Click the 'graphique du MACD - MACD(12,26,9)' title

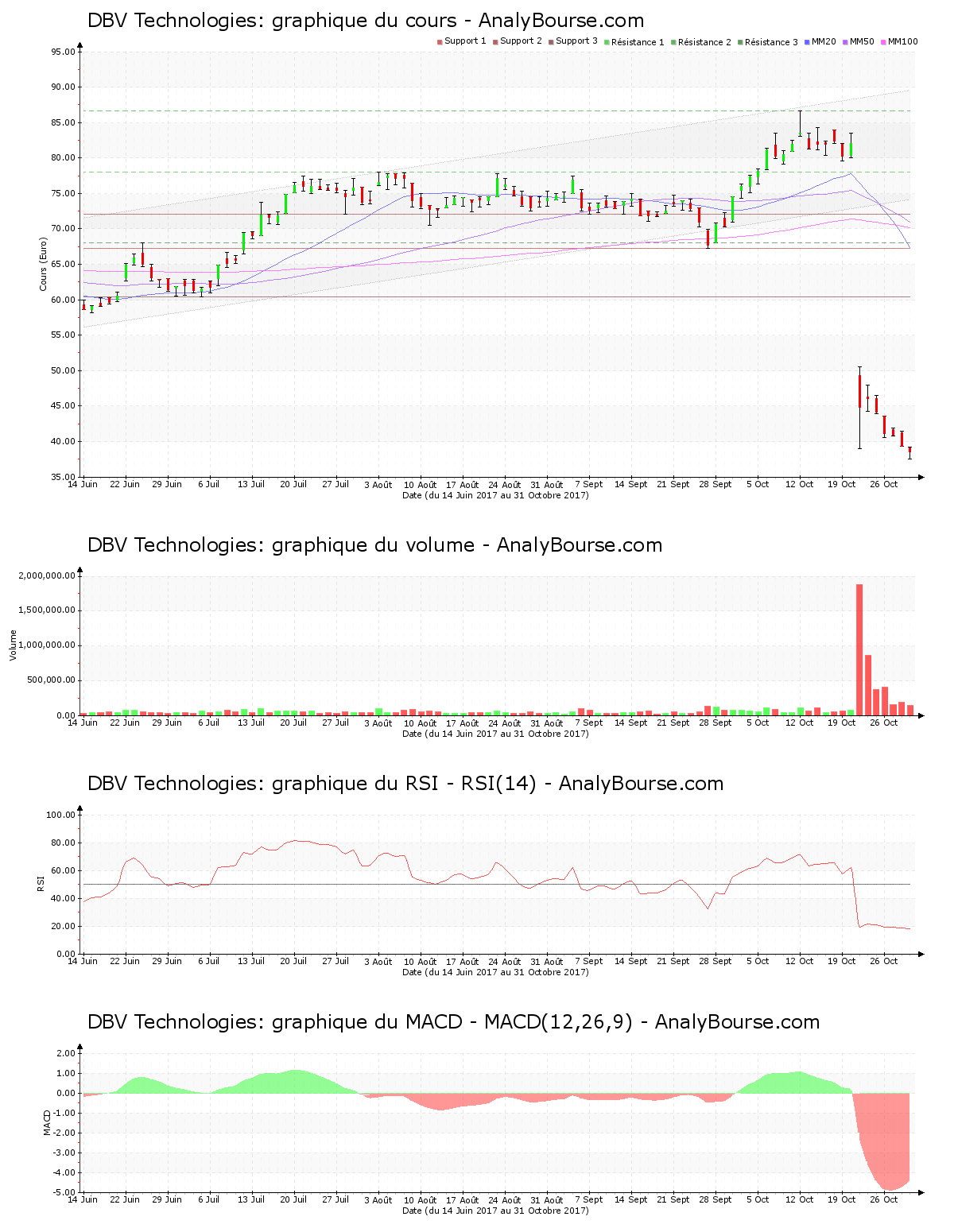coord(453,1022)
